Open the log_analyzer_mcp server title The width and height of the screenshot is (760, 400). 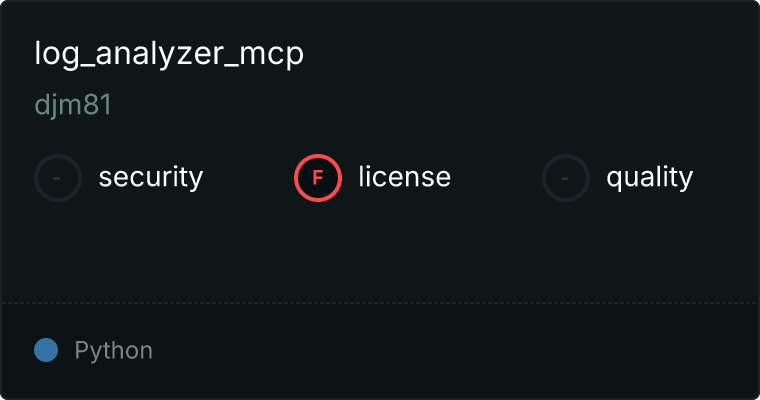click(x=169, y=54)
